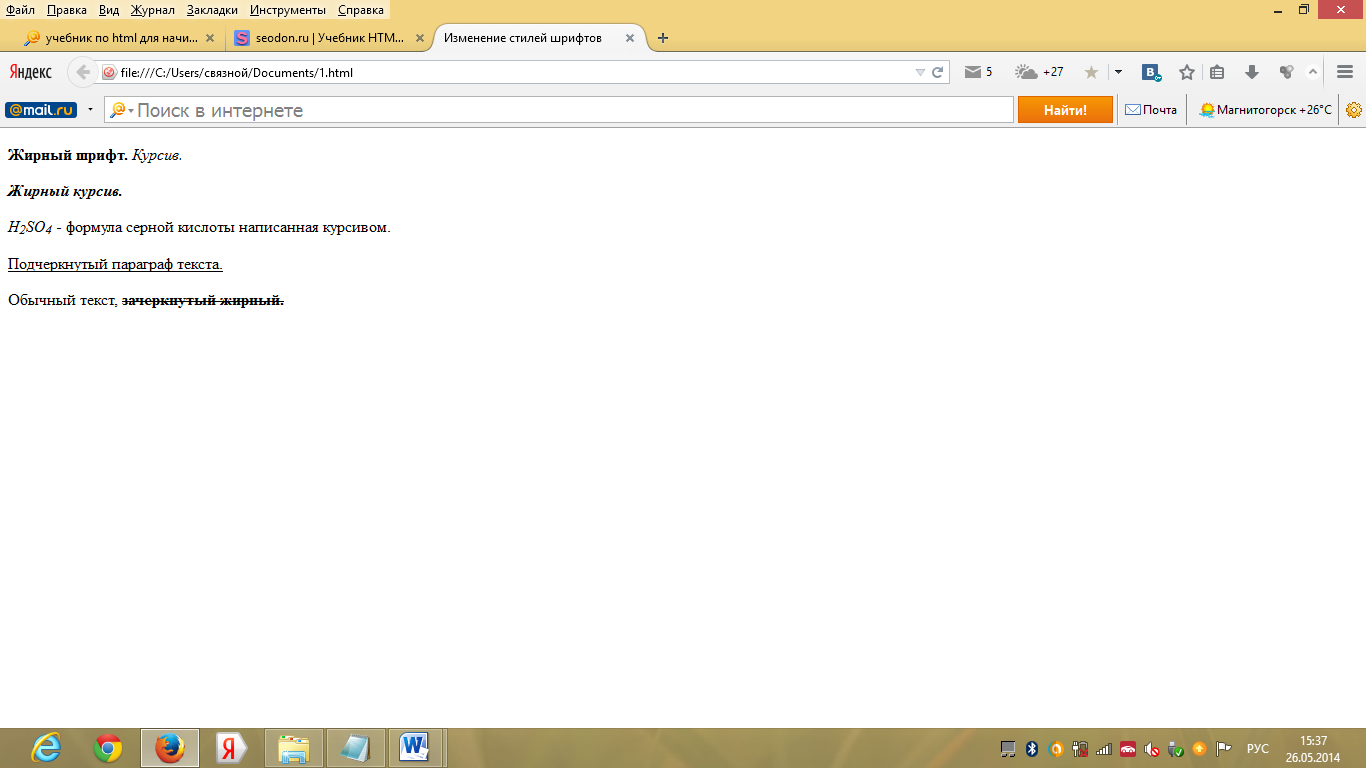1366x768 pixels.
Task: Open the Справка menu
Action: pos(361,10)
